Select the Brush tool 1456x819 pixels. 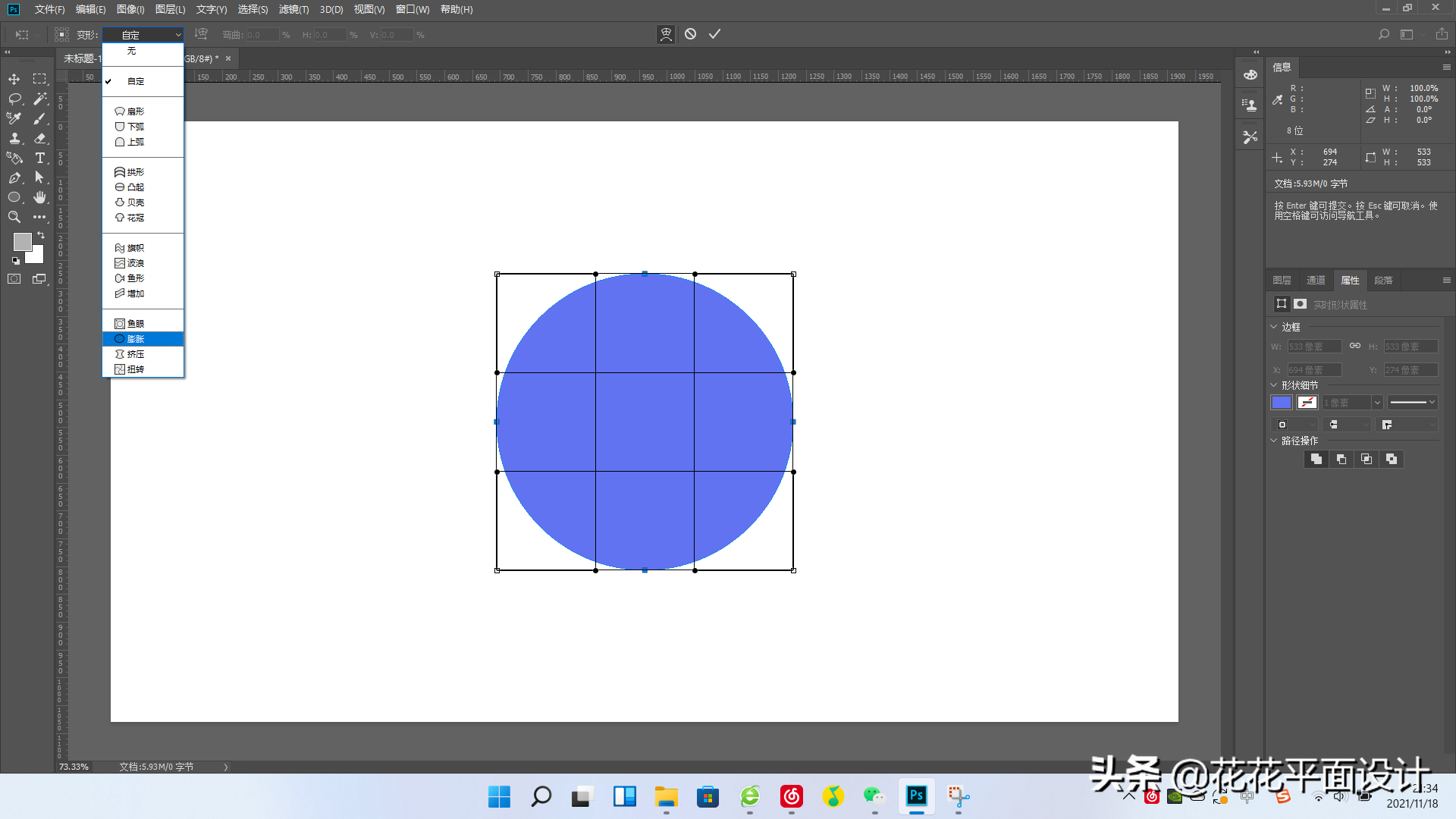39,118
